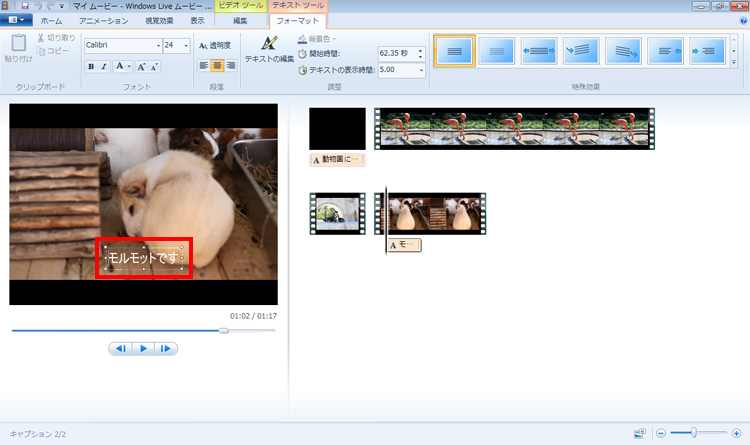Image resolution: width=750 pixels, height=445 pixels.
Task: Select the faded text effect
Action: coord(496,51)
